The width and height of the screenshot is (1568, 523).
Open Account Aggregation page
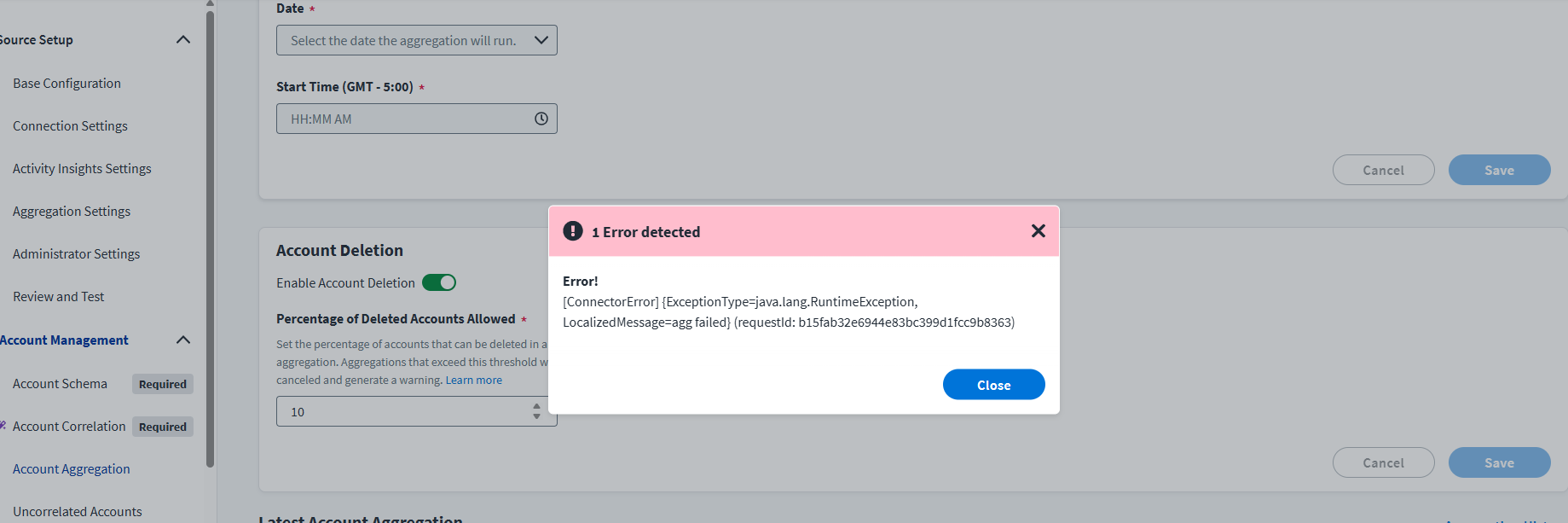point(72,469)
